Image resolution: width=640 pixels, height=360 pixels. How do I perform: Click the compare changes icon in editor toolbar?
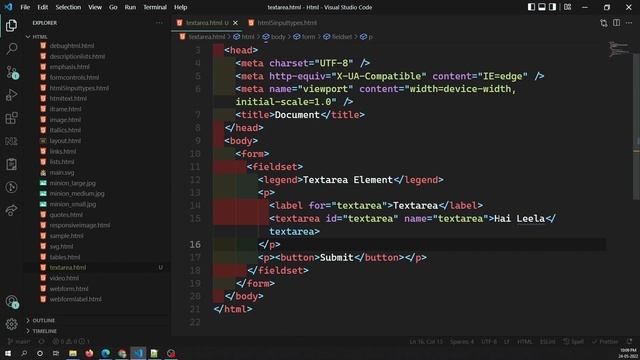point(604,23)
